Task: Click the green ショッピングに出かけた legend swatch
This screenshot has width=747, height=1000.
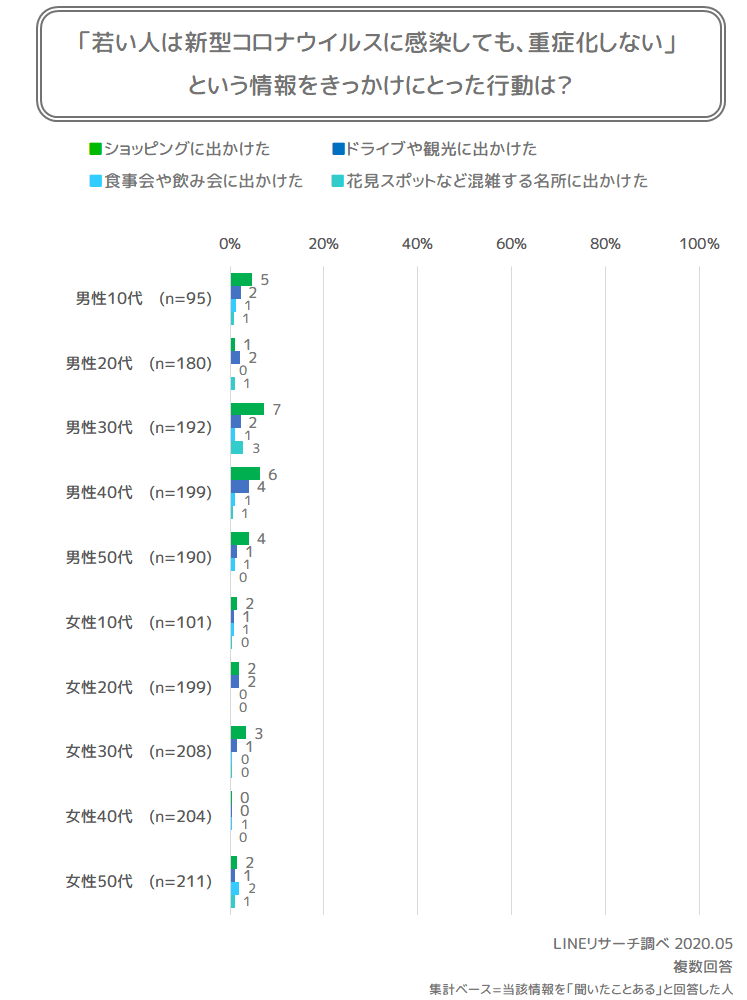Action: click(95, 149)
